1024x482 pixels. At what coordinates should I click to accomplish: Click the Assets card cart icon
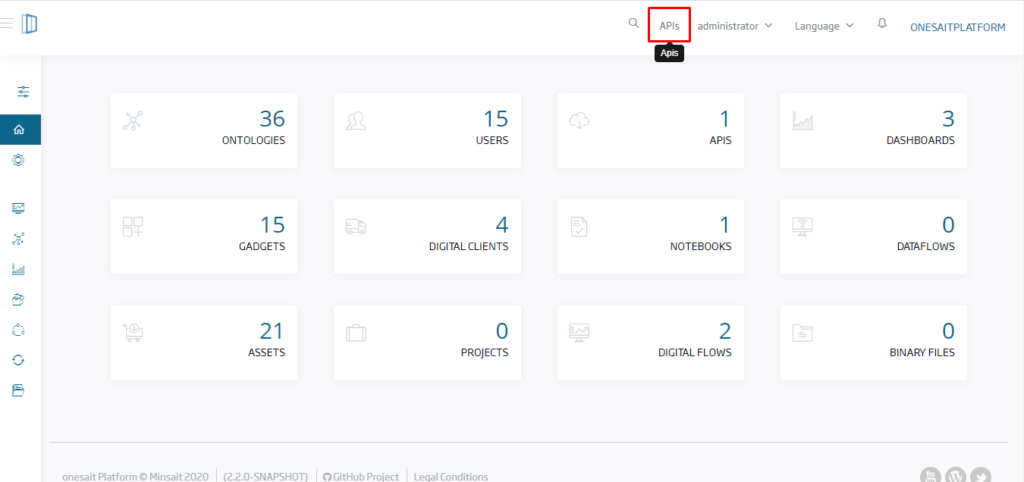click(133, 332)
